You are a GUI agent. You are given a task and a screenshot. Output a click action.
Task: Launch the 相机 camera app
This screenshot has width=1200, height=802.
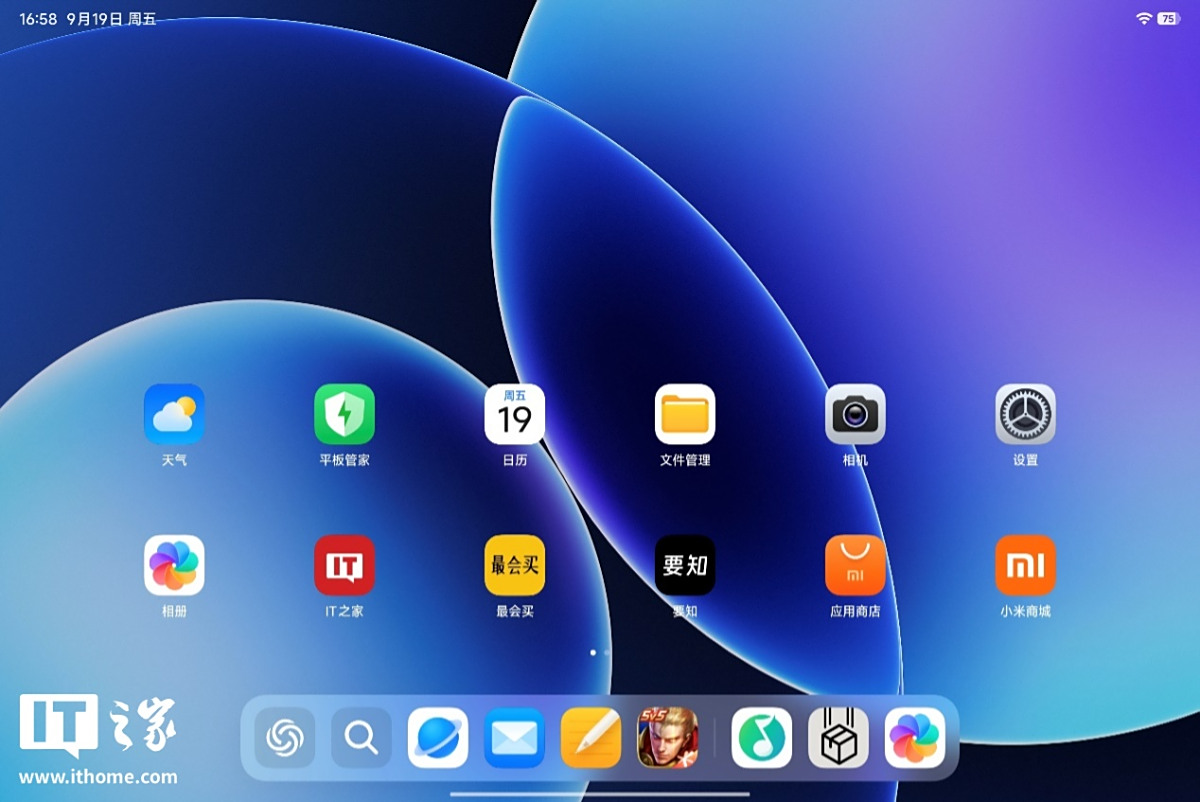[x=855, y=414]
